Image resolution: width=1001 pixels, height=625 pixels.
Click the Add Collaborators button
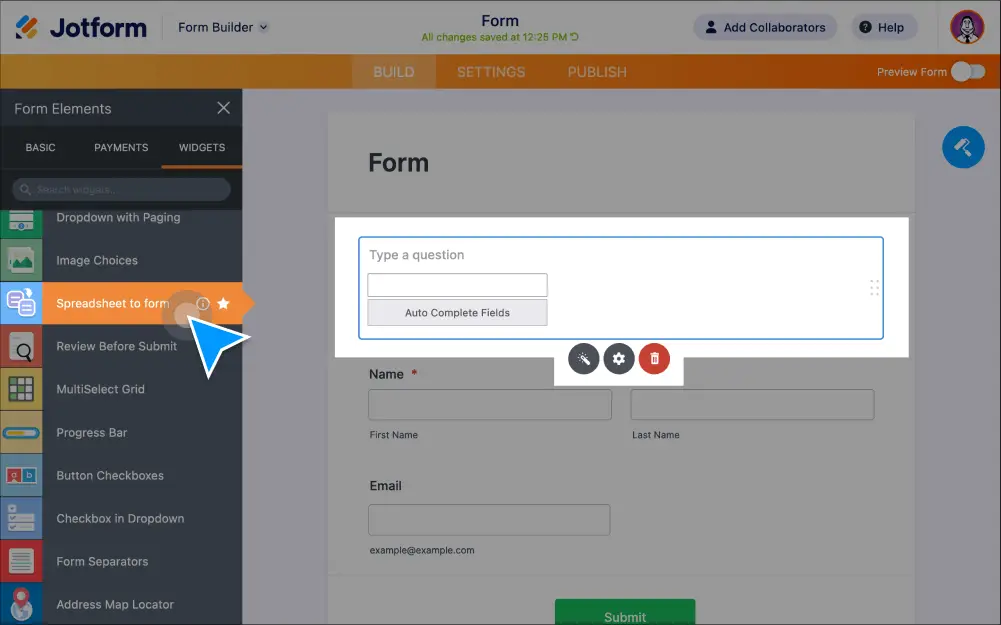coord(764,27)
